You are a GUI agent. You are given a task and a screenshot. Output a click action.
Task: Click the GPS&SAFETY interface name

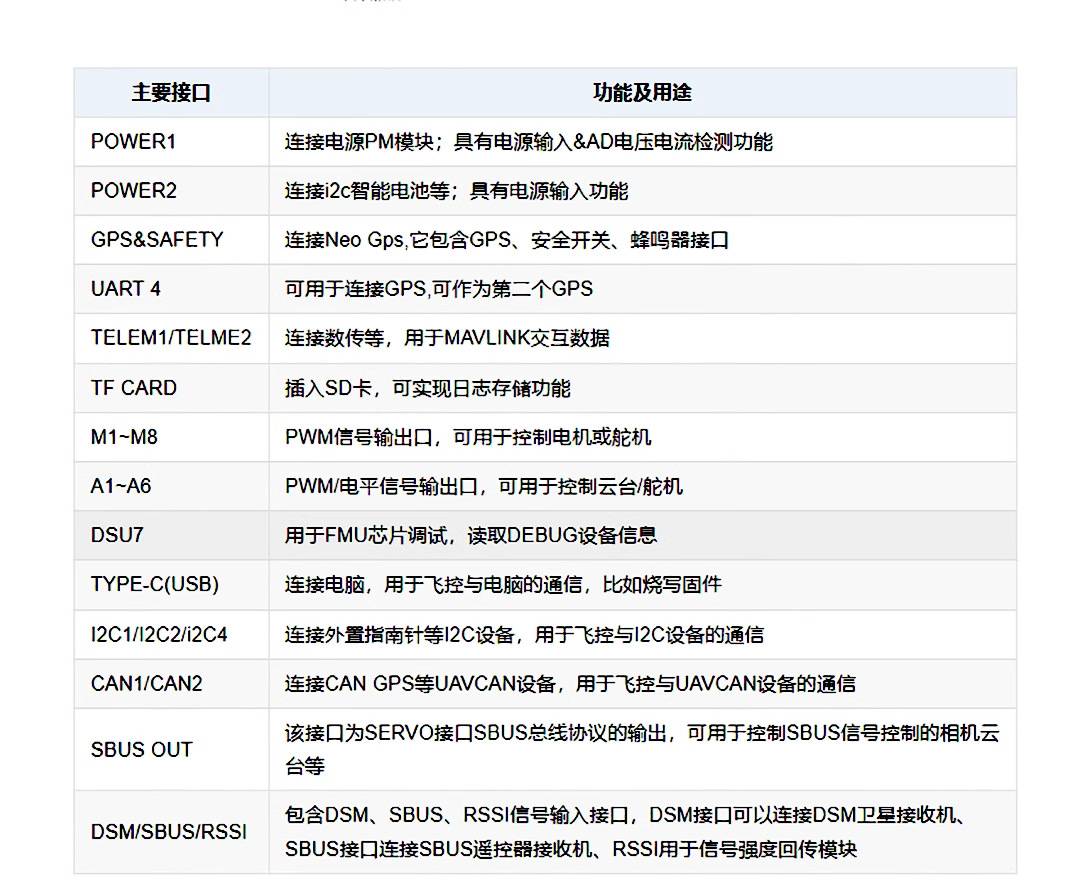coord(157,240)
